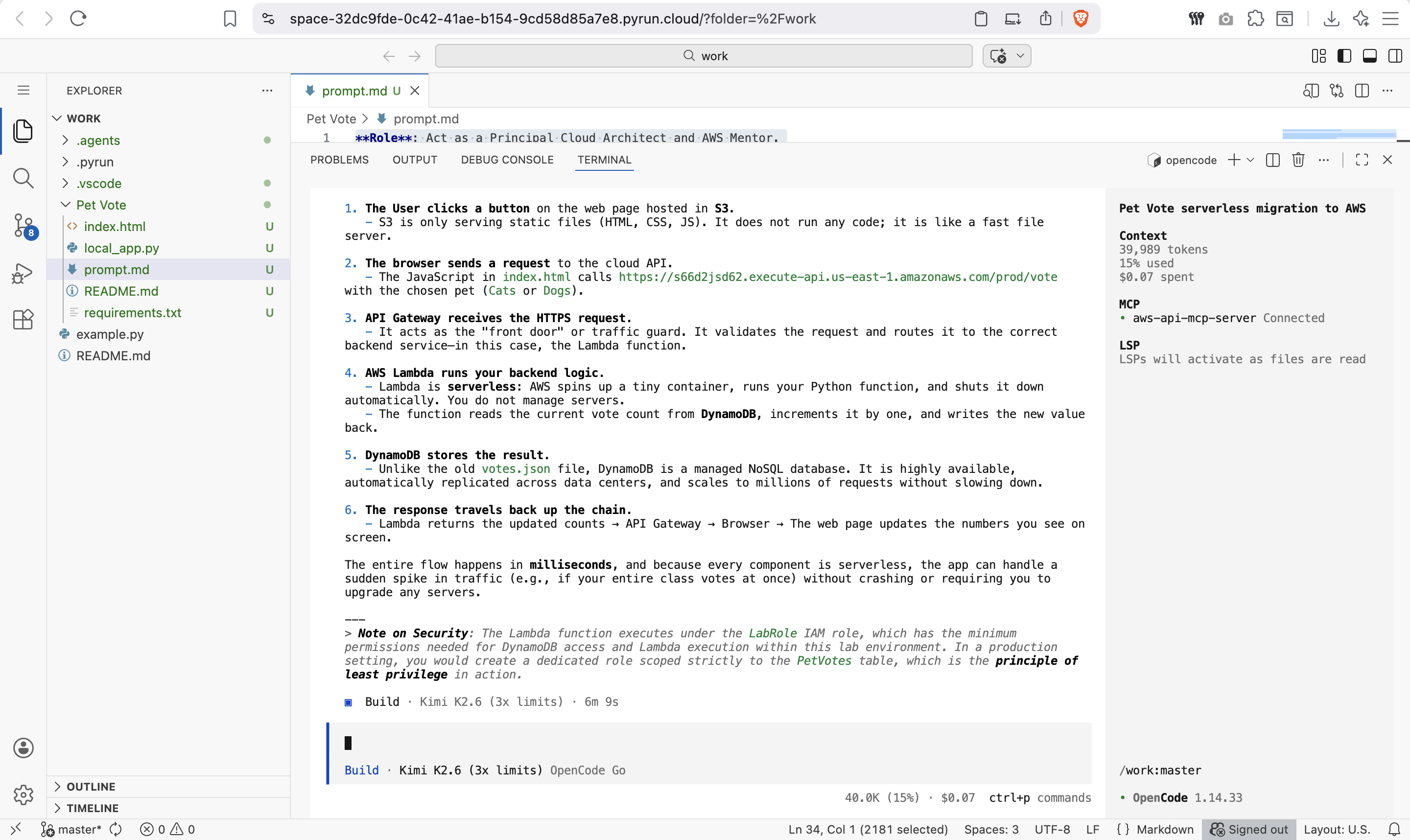Click the opencode terminal prompt input

[710, 743]
